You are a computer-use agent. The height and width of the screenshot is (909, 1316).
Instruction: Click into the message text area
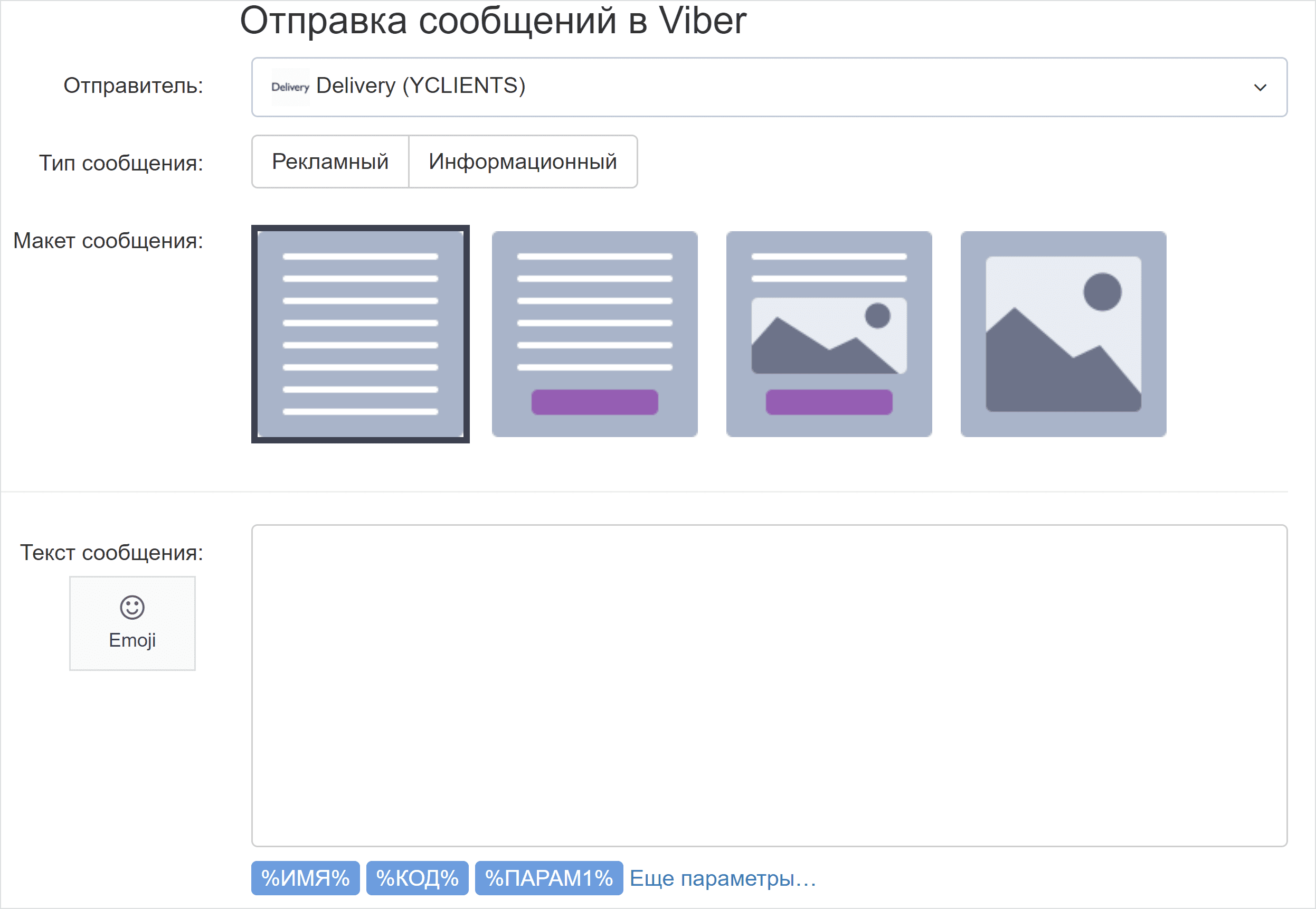[769, 686]
